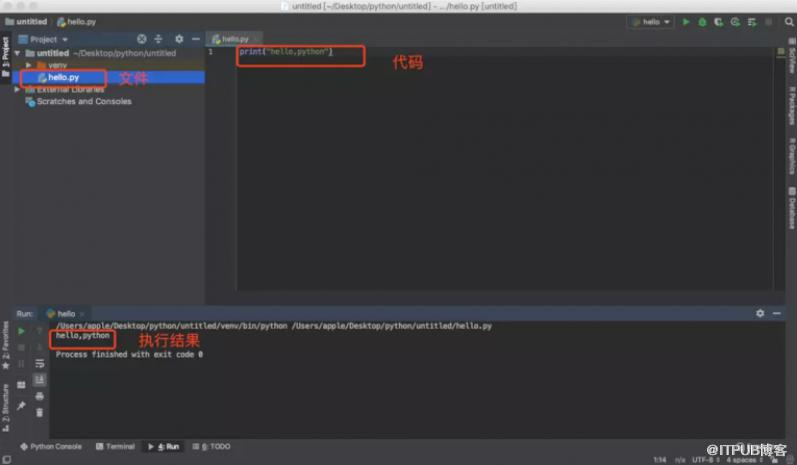Toggle the Project side tab
797x465 pixels.
point(6,57)
